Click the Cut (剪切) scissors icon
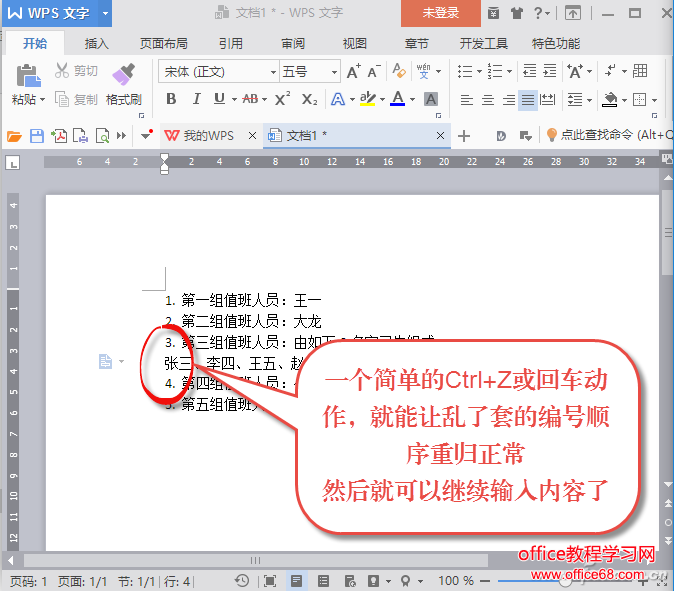 [x=62, y=71]
